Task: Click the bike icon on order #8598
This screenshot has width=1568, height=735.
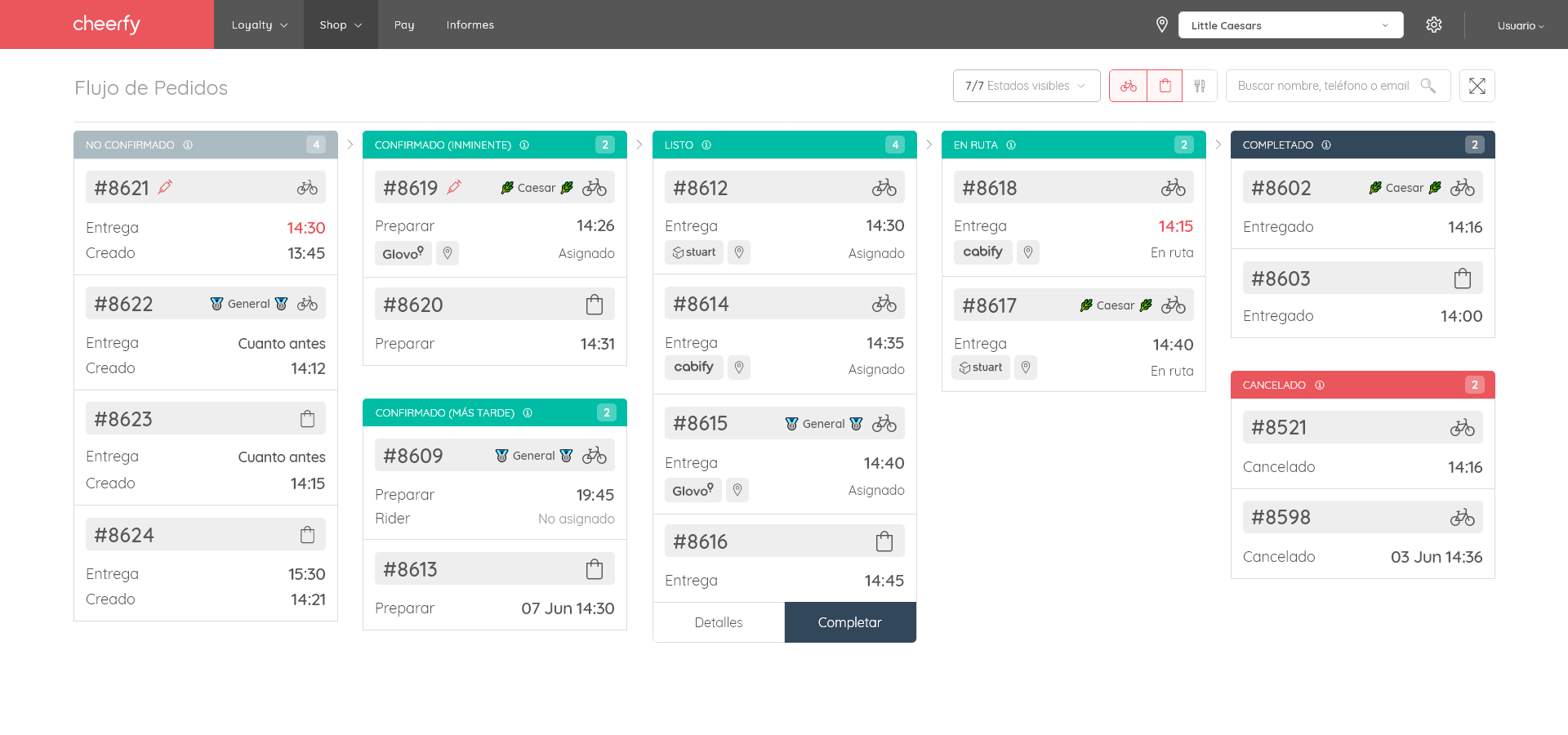Action: (x=1463, y=517)
